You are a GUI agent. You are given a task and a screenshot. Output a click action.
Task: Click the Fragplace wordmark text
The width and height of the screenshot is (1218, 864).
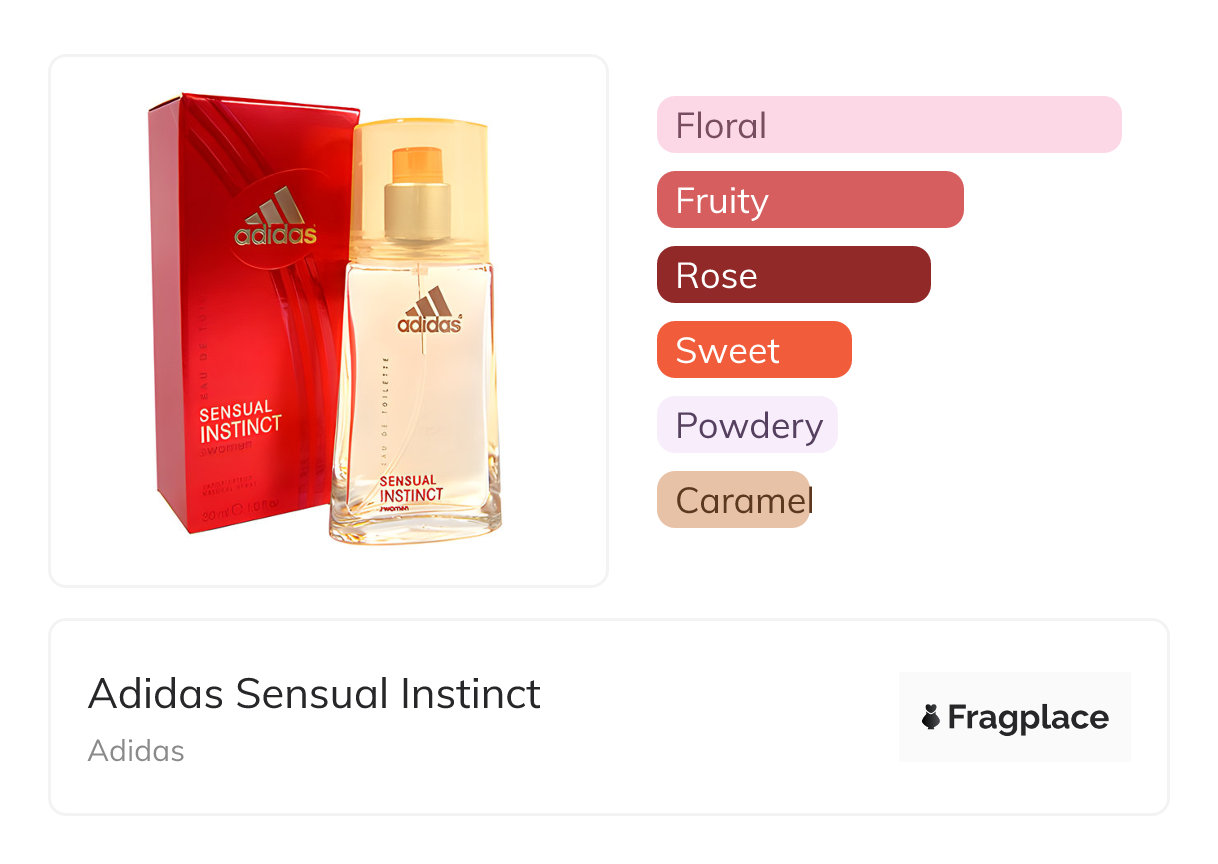pos(1027,717)
